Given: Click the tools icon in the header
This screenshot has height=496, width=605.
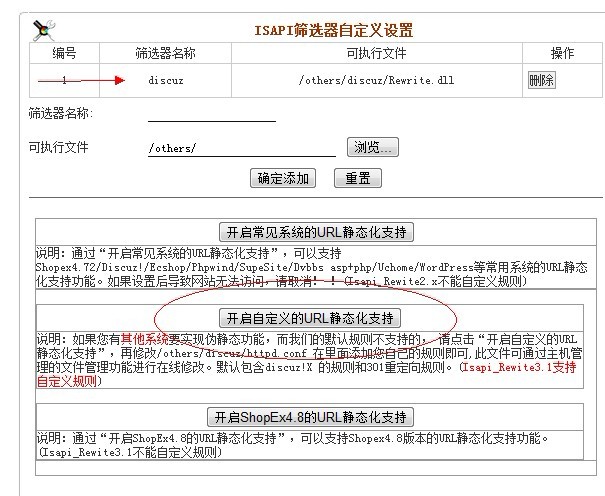Looking at the screenshot, I should click(46, 28).
